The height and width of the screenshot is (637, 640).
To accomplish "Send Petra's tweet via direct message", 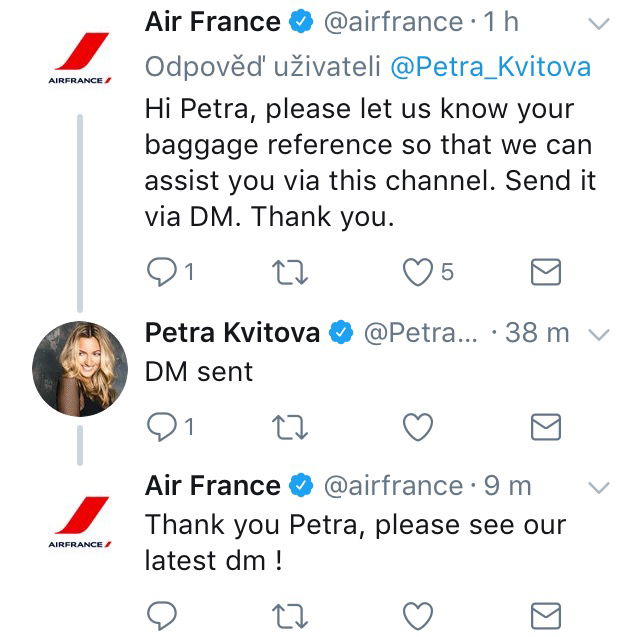I will click(545, 427).
